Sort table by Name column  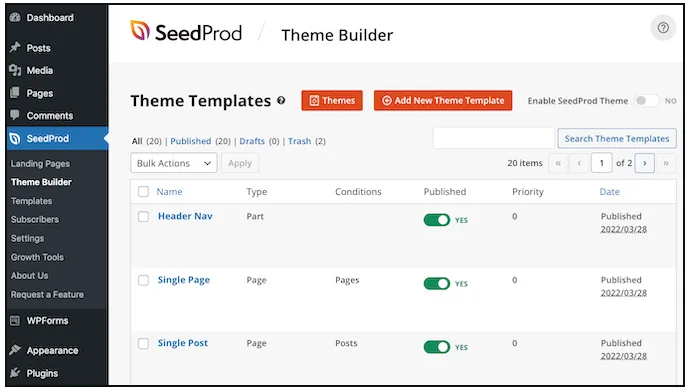pos(169,192)
